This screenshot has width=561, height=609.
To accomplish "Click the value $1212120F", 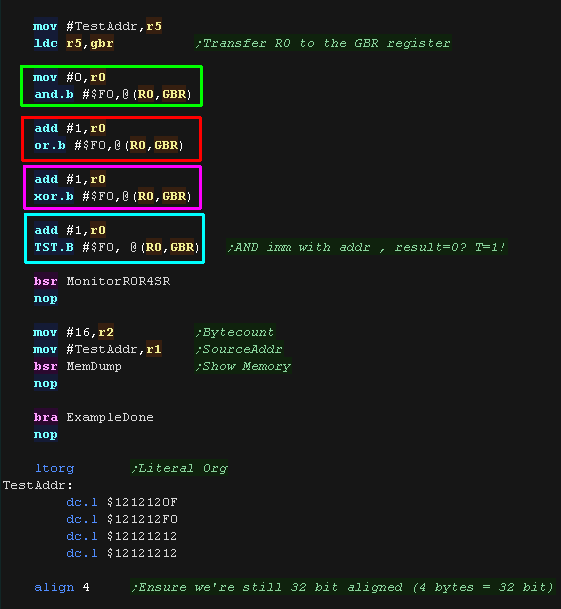I will 142,502.
